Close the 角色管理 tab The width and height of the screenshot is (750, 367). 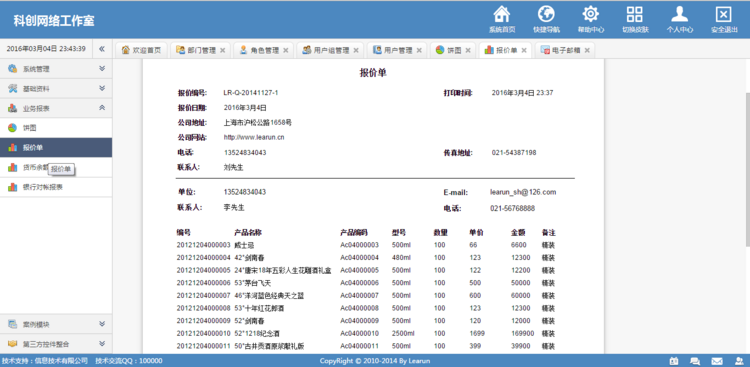(x=286, y=50)
